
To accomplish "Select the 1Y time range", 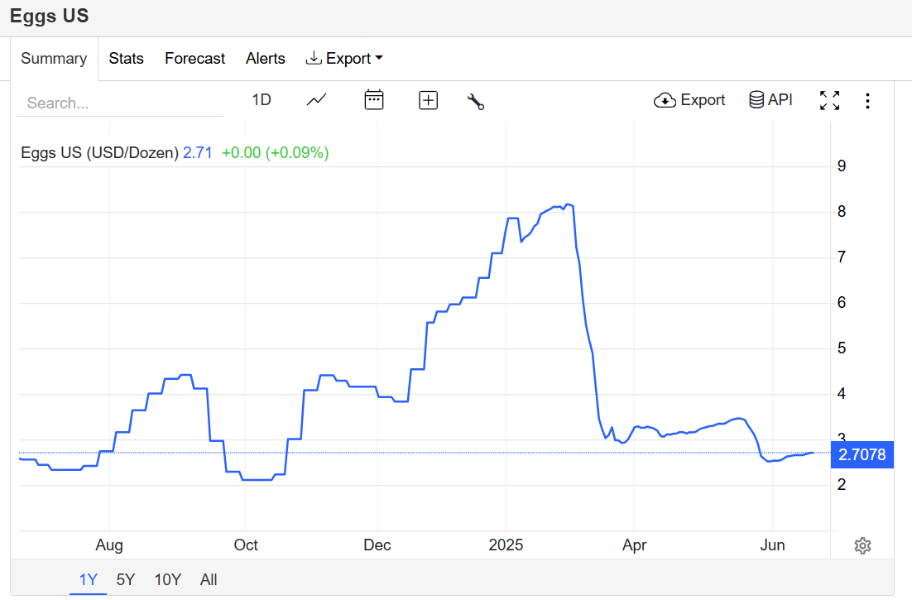I will tap(88, 580).
